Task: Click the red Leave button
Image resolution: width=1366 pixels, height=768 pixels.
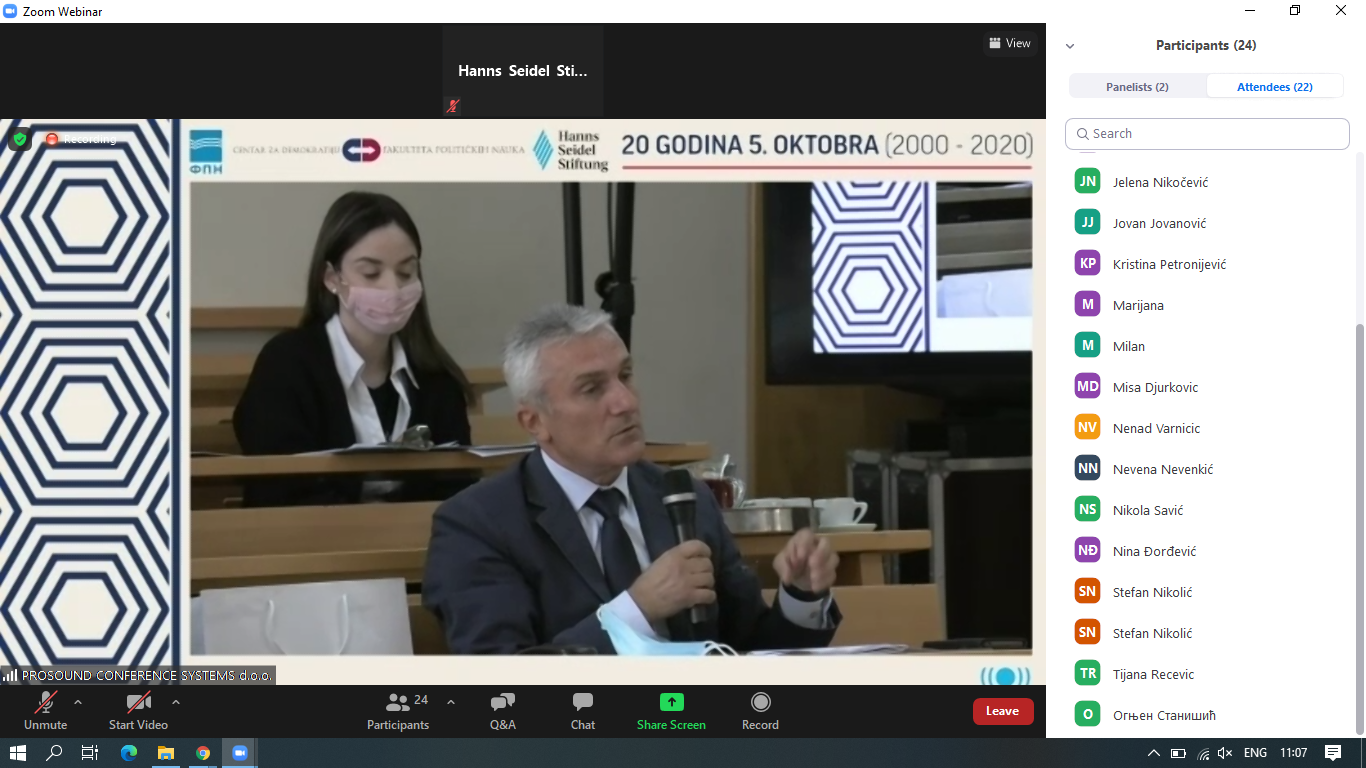Action: (x=1002, y=711)
